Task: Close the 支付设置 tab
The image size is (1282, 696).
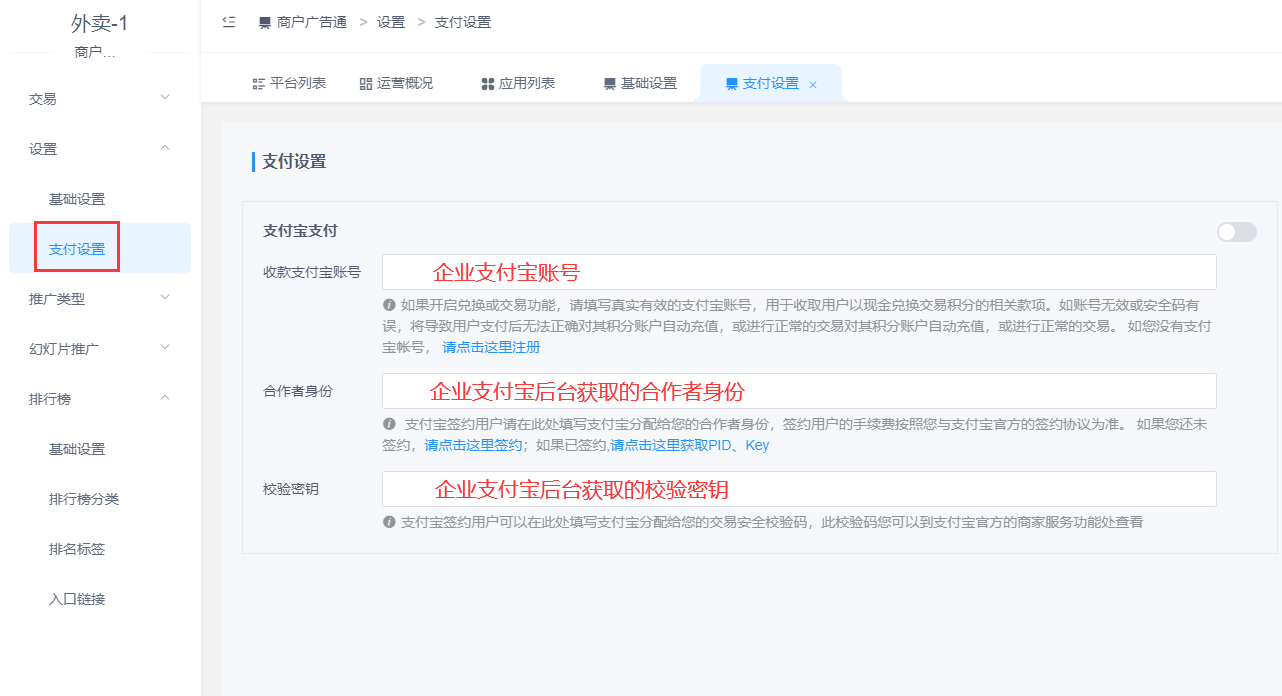Action: [813, 85]
